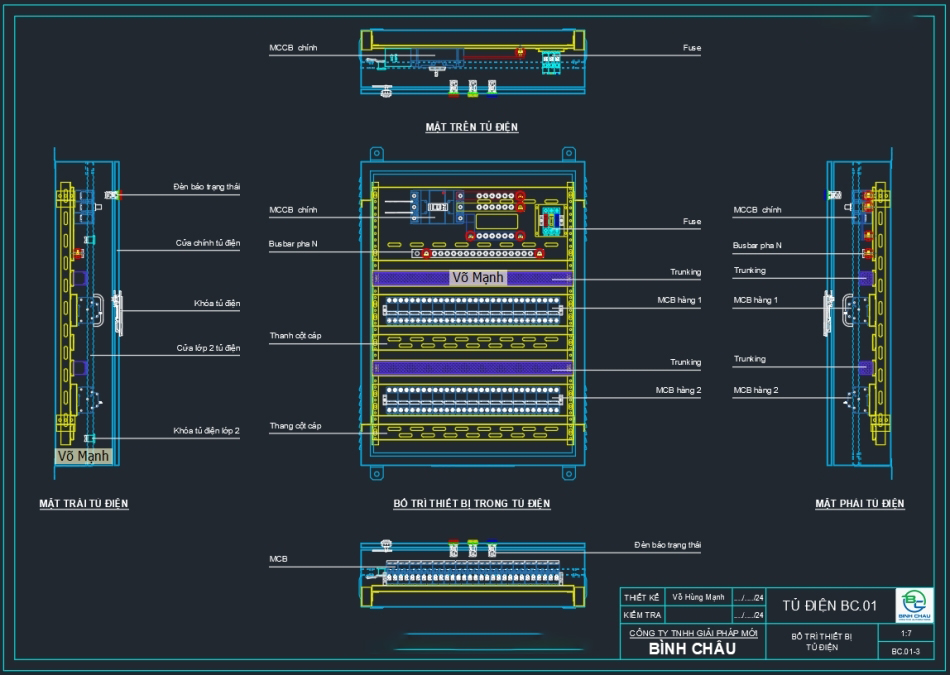This screenshot has height=675, width=950.
Task: Click the Khóa tủ điện lớp 2 annotation label
Action: (x=206, y=431)
